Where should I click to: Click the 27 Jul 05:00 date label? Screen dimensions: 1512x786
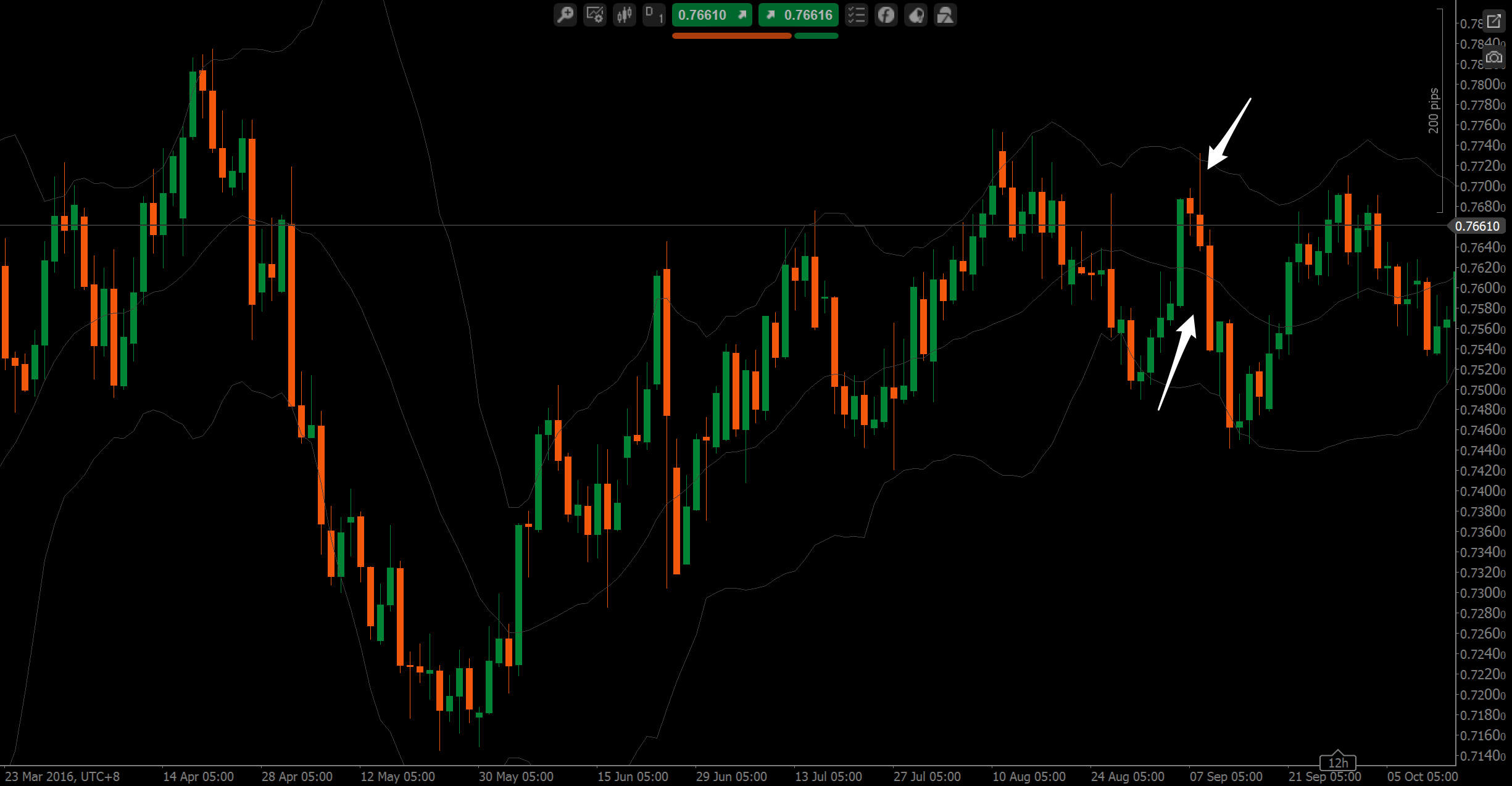coord(927,777)
